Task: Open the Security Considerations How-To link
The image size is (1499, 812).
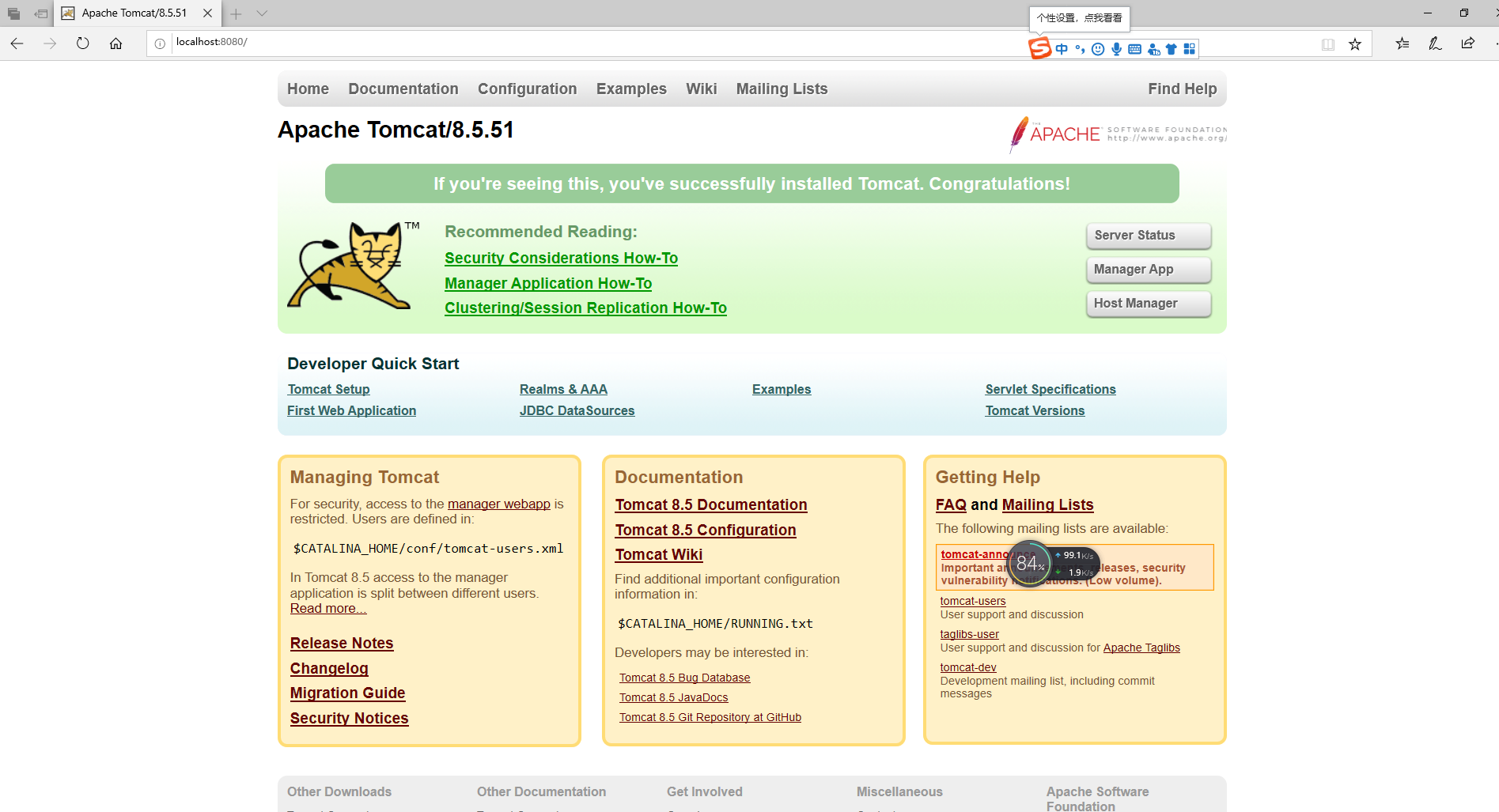Action: coord(561,258)
